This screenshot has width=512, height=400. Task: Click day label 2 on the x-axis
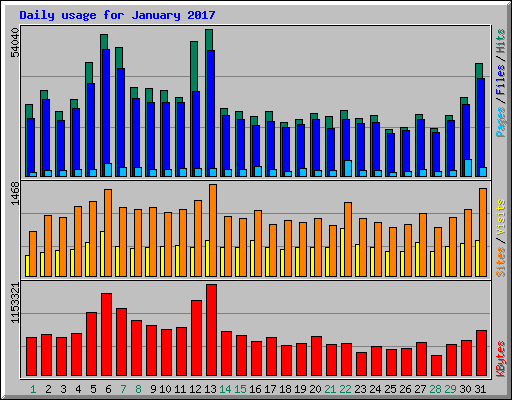pyautogui.click(x=48, y=389)
